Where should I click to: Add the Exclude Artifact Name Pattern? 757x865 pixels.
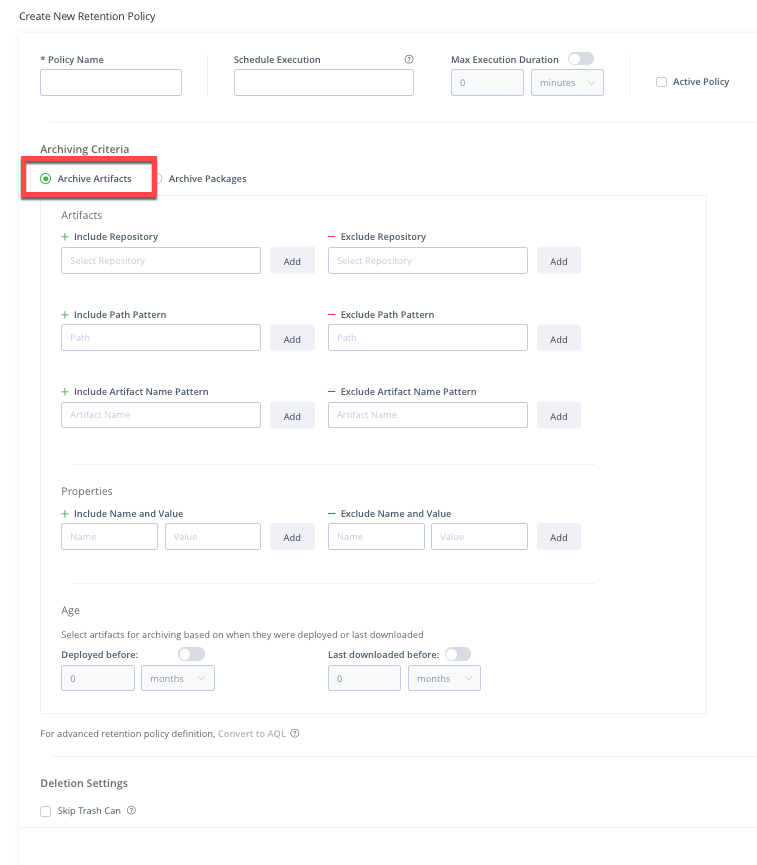pos(558,416)
